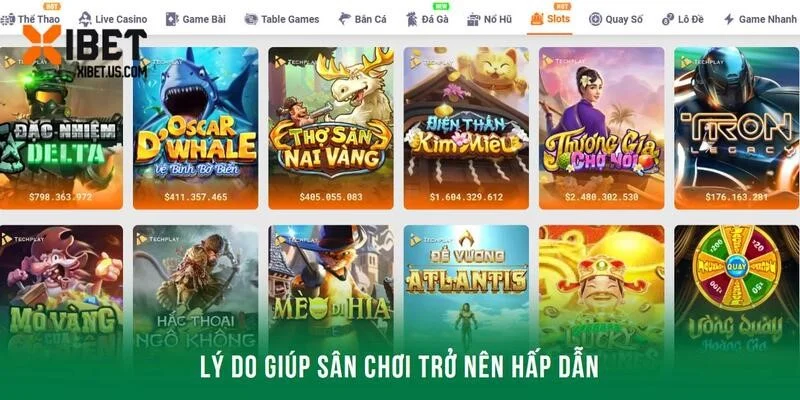
Task: Click the Game Bài cards icon
Action: 172,19
